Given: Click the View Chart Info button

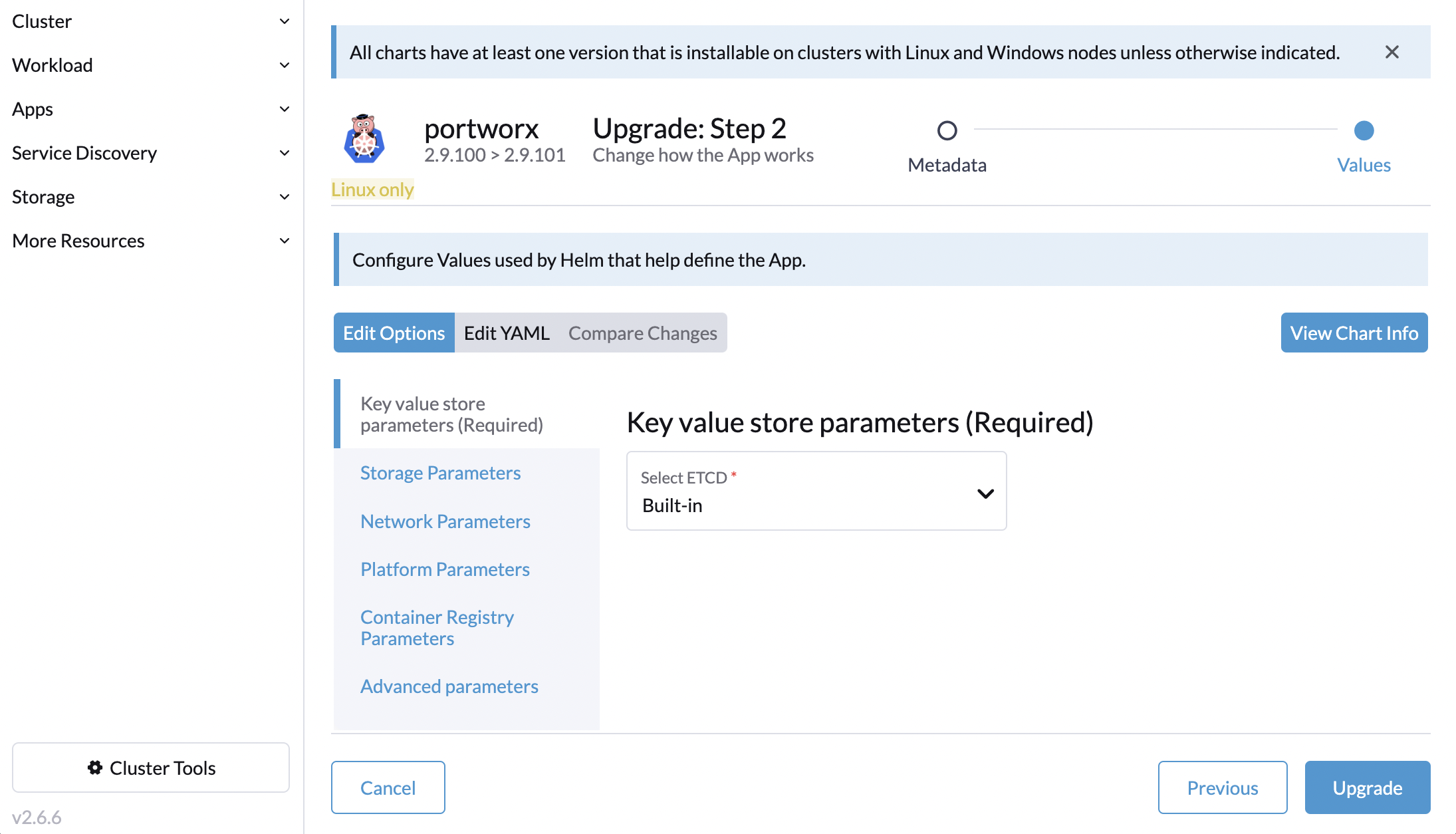Looking at the screenshot, I should click(1354, 333).
